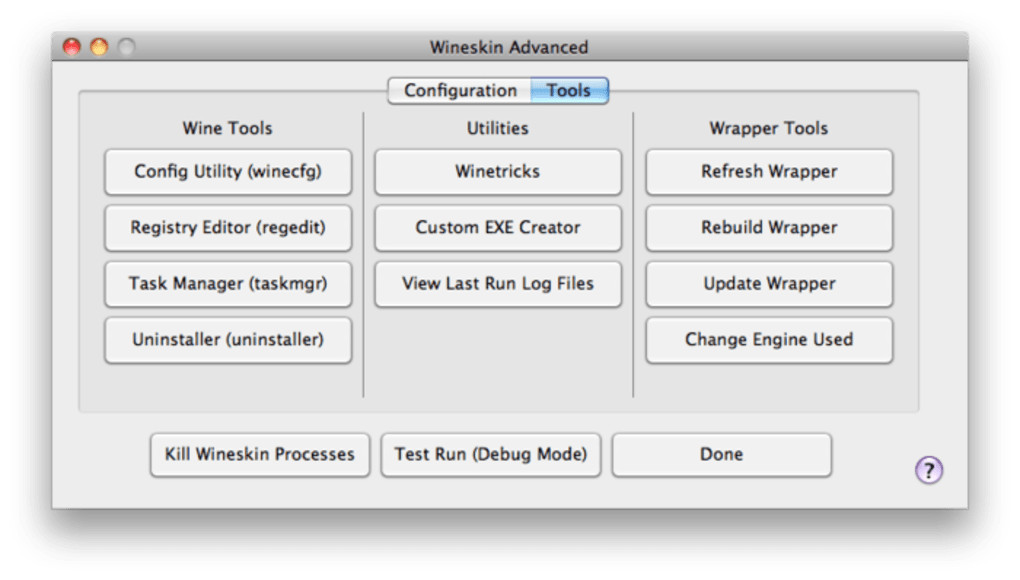Open Task Manager (taskmgr)

click(228, 284)
